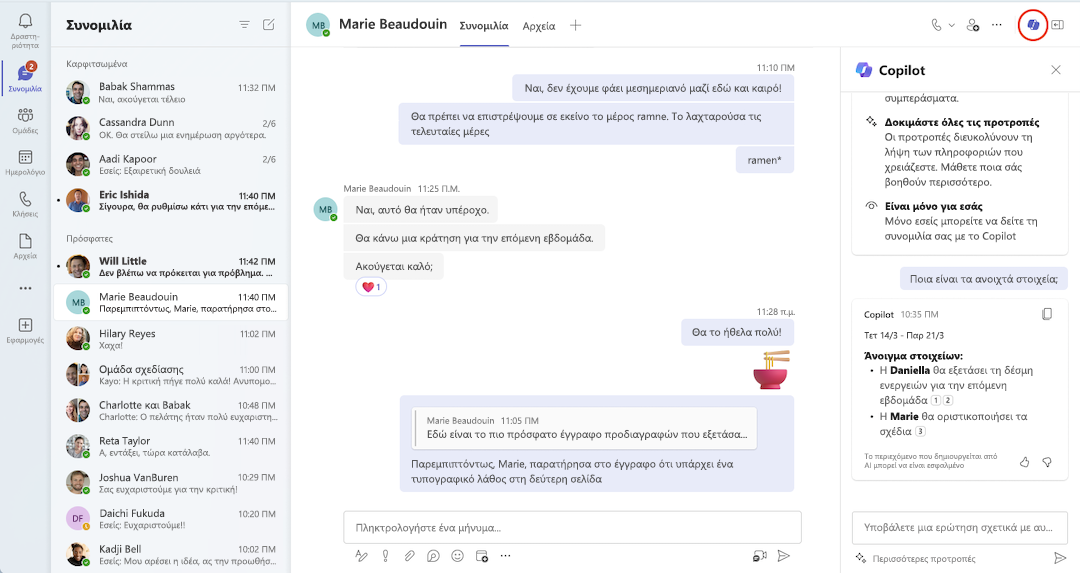Schedule a meeting from the compose toolbar

(481, 556)
